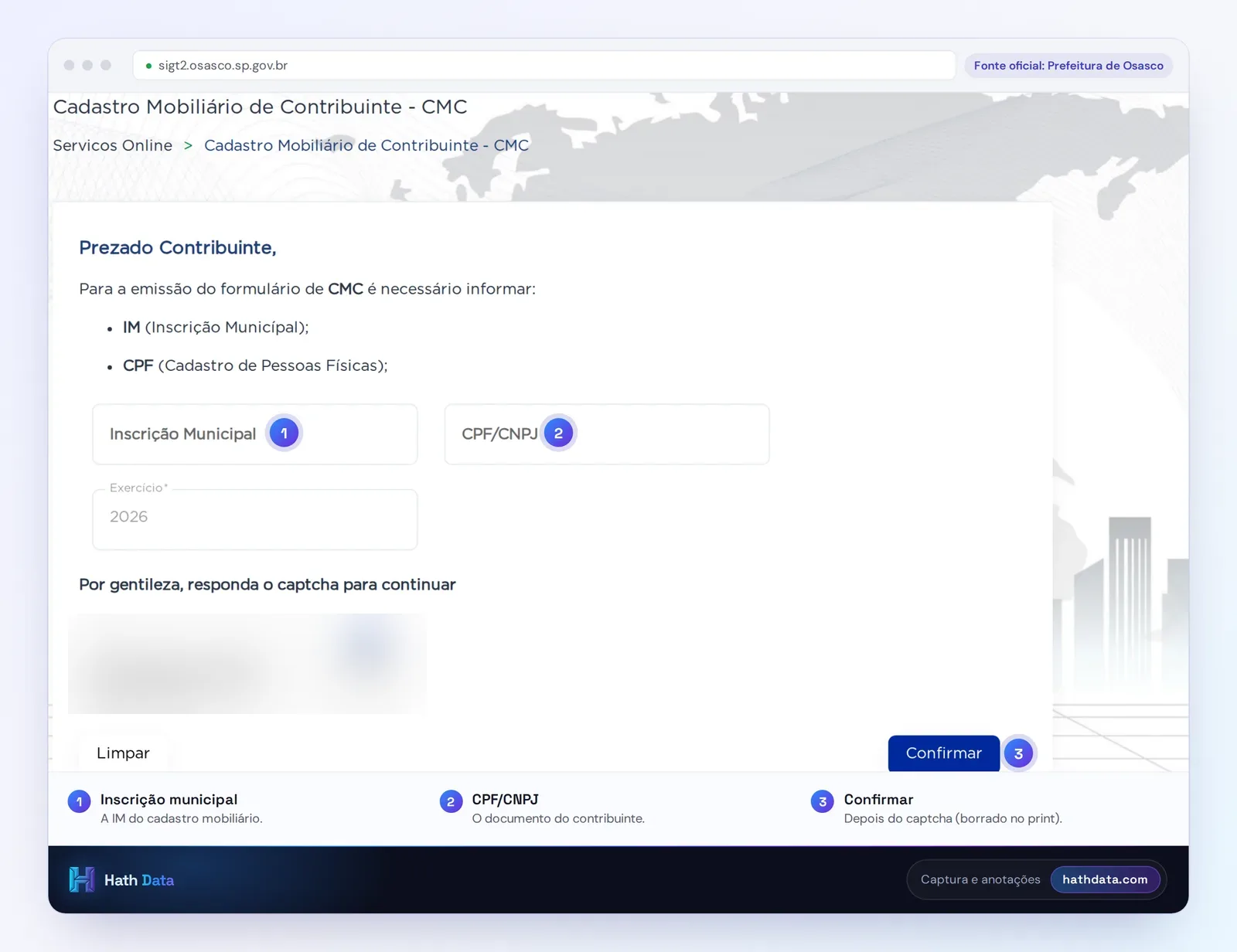Click the CPF/CNPJ input field

pyautogui.click(x=607, y=434)
